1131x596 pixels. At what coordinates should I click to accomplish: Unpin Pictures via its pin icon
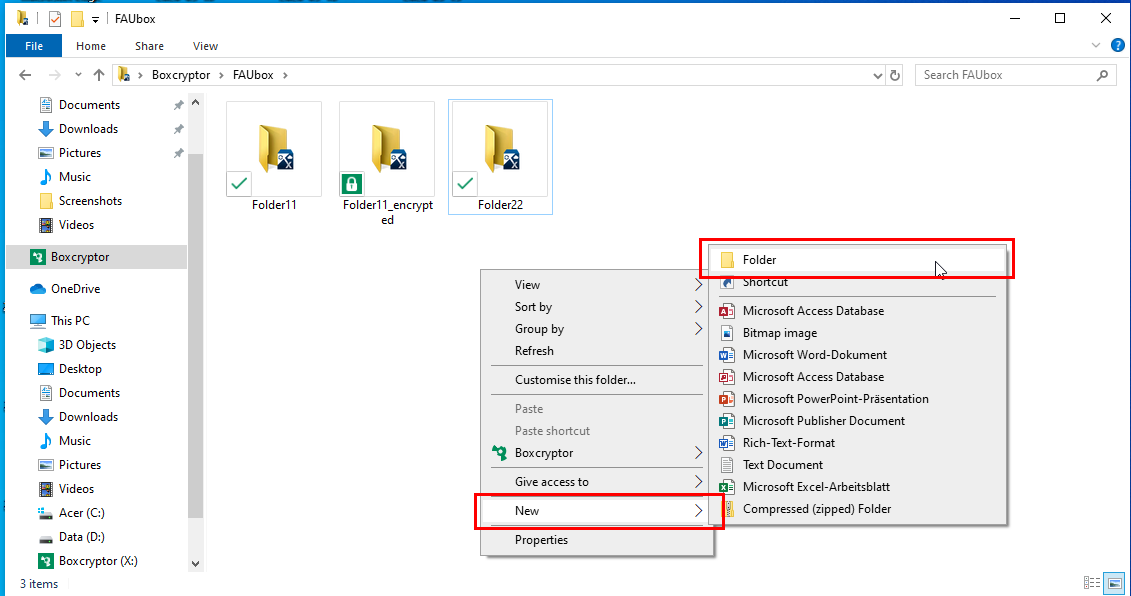[x=178, y=153]
